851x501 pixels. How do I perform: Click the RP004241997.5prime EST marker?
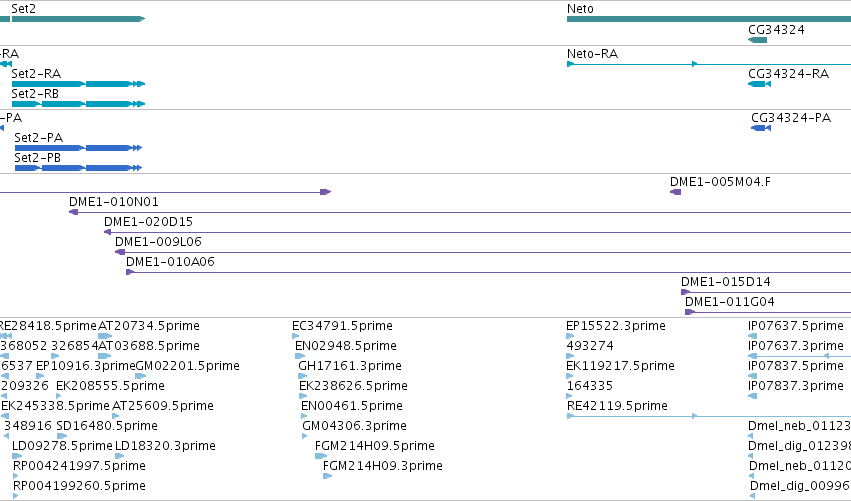pyautogui.click(x=16, y=476)
